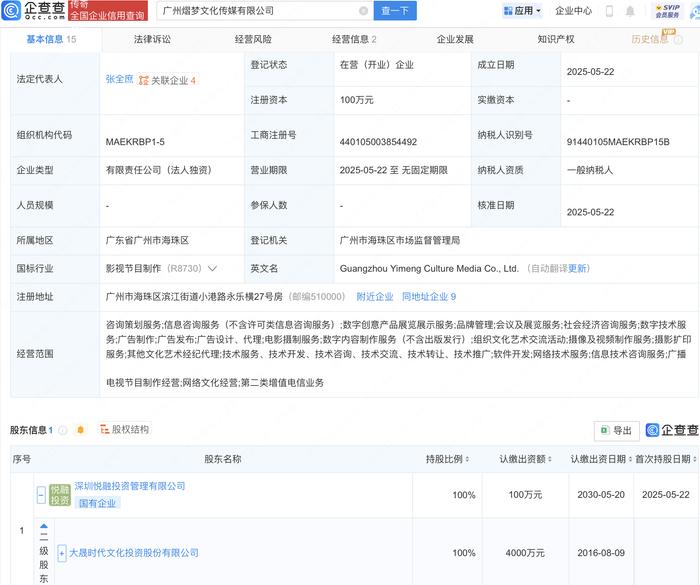Viewport: 700px width, 585px height.
Task: Open 大晟时代文化投资股份有限公司 shareholder link
Action: click(134, 553)
